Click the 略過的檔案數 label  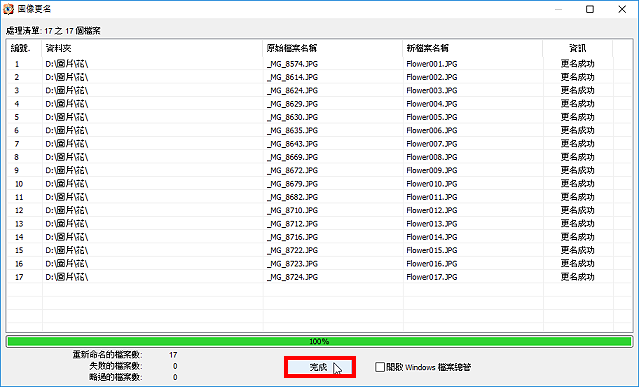pyautogui.click(x=116, y=377)
